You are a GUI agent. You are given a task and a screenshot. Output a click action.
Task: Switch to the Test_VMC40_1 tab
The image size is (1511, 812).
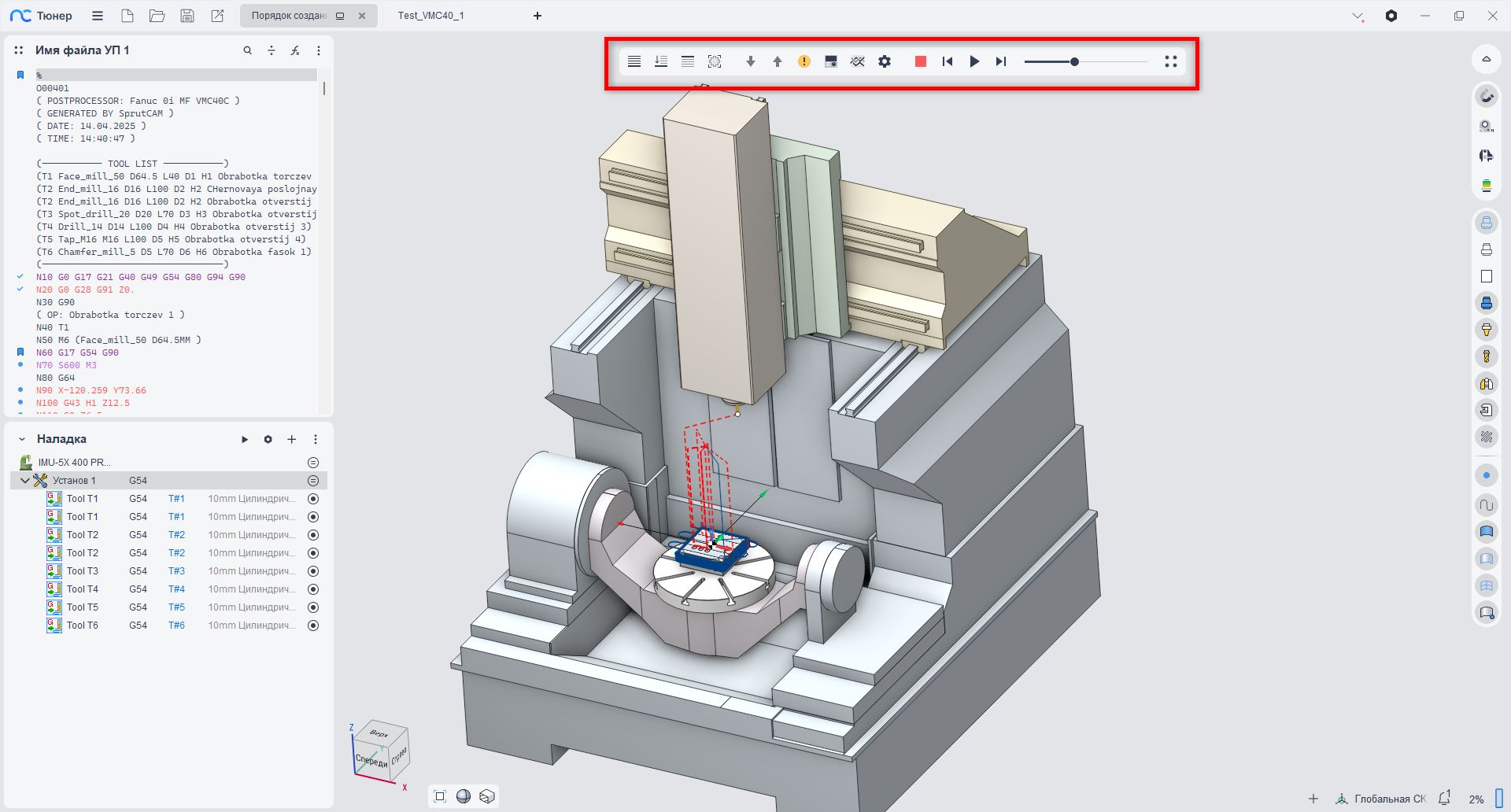point(430,16)
